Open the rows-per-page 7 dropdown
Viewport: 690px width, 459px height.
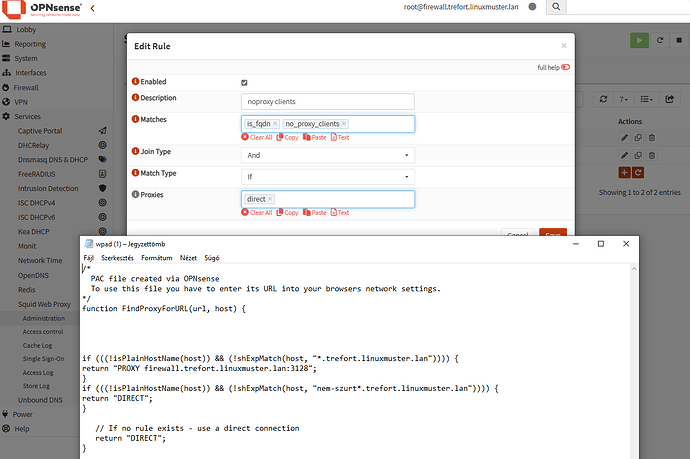624,99
